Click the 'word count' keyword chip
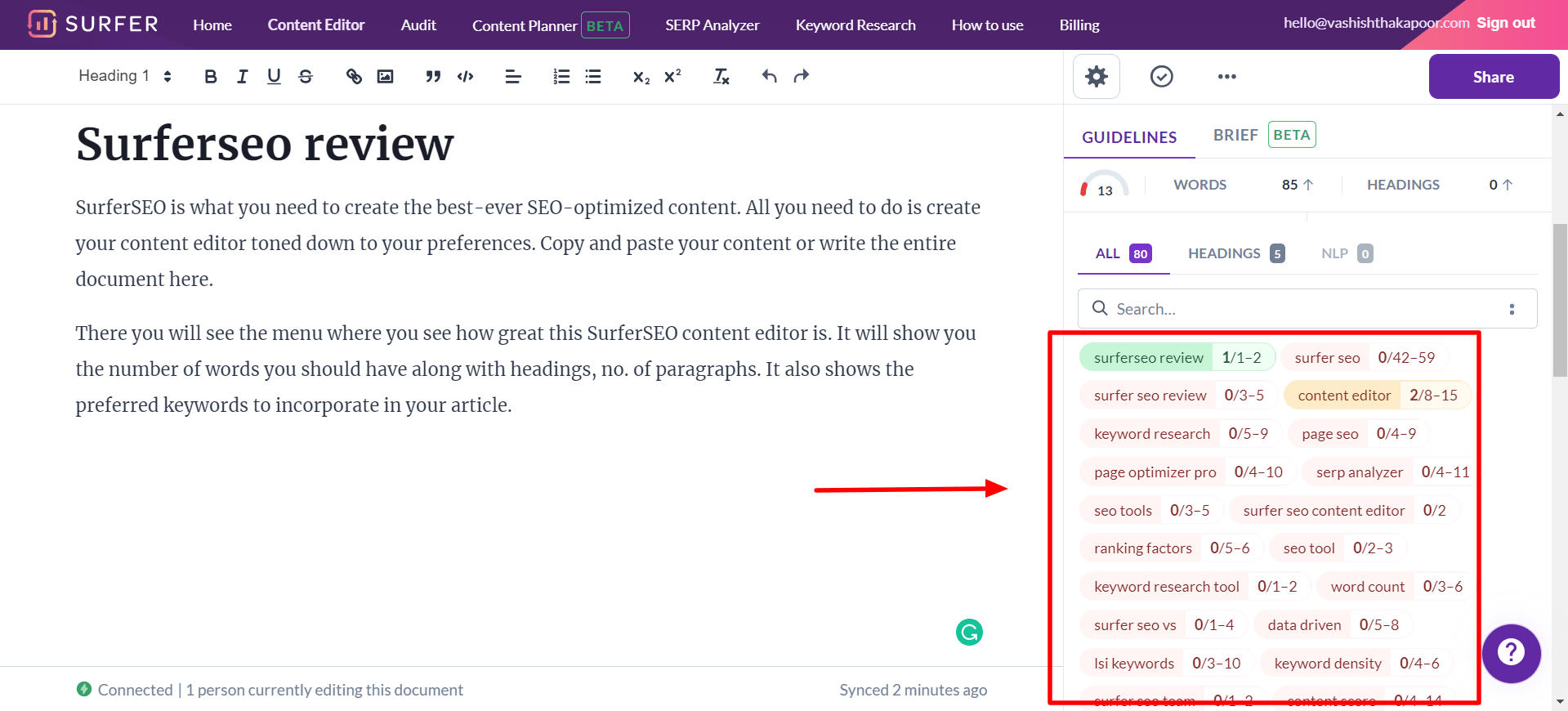Image resolution: width=1568 pixels, height=711 pixels. click(1396, 587)
